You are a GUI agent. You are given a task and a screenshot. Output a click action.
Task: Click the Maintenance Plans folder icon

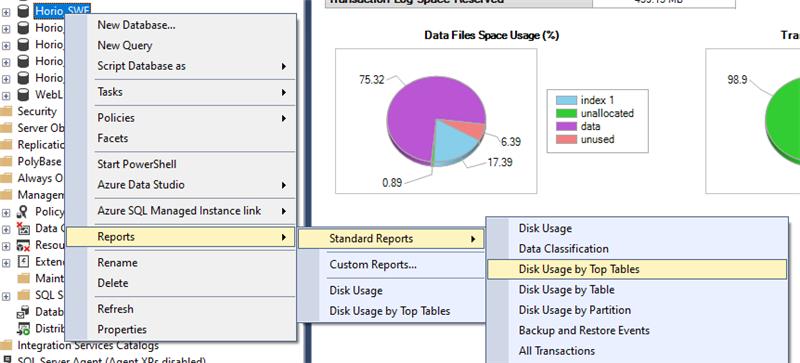pyautogui.click(x=23, y=278)
